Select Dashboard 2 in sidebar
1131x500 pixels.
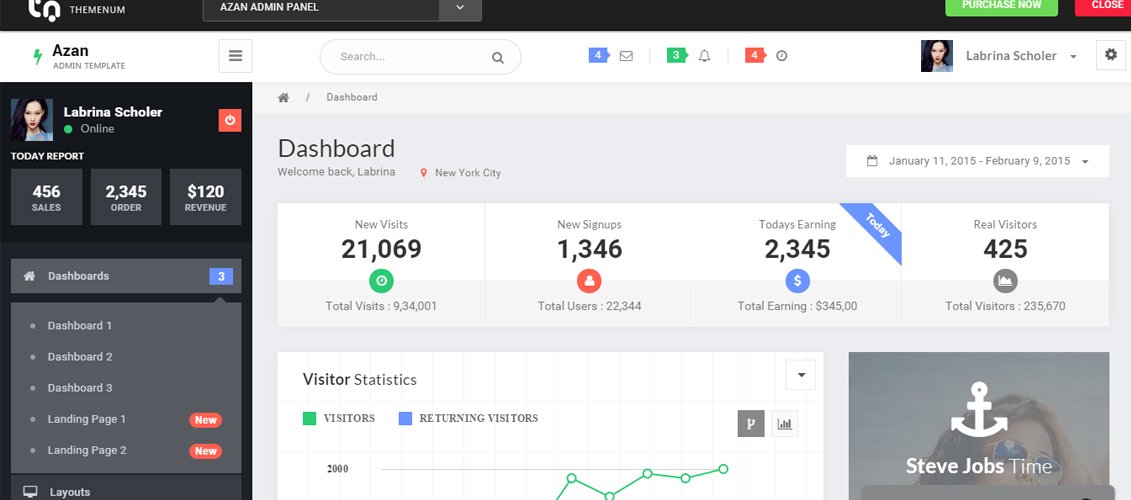(80, 357)
